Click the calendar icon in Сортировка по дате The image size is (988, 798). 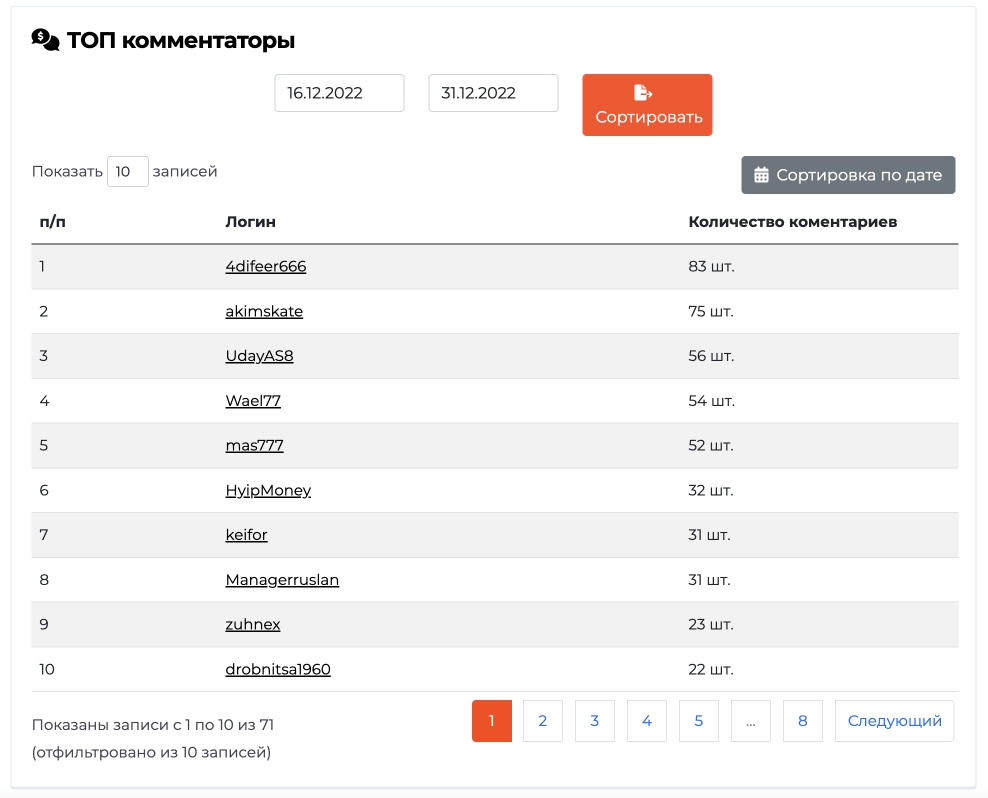pyautogui.click(x=761, y=175)
